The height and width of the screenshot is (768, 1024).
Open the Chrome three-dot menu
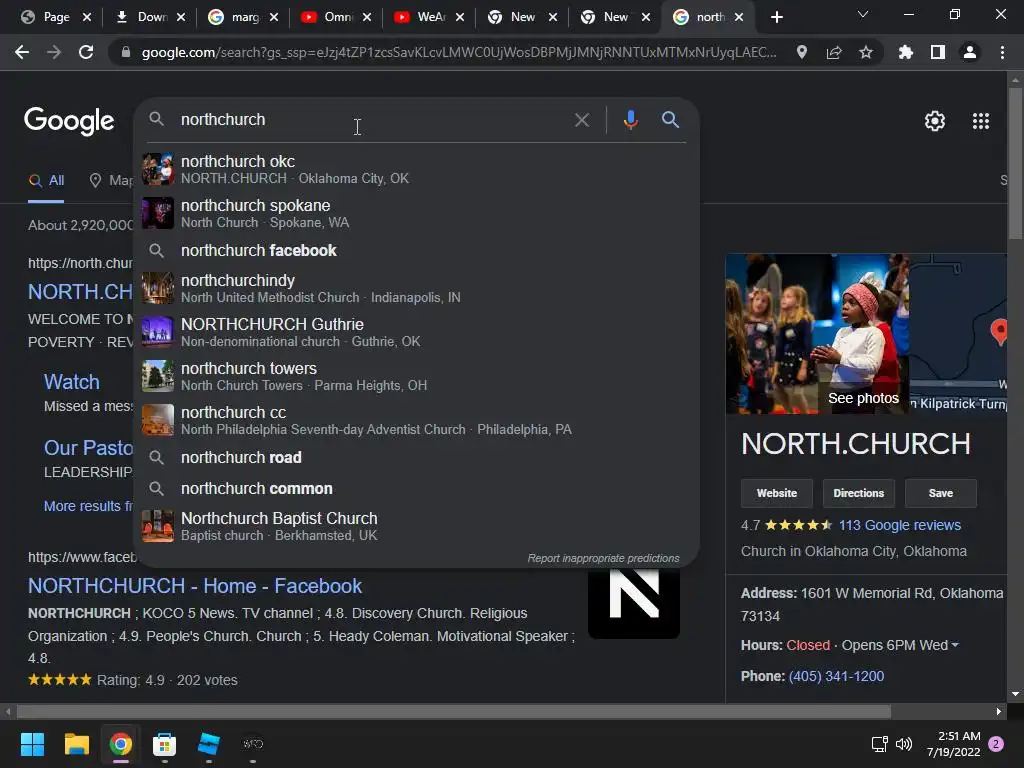[x=1002, y=52]
